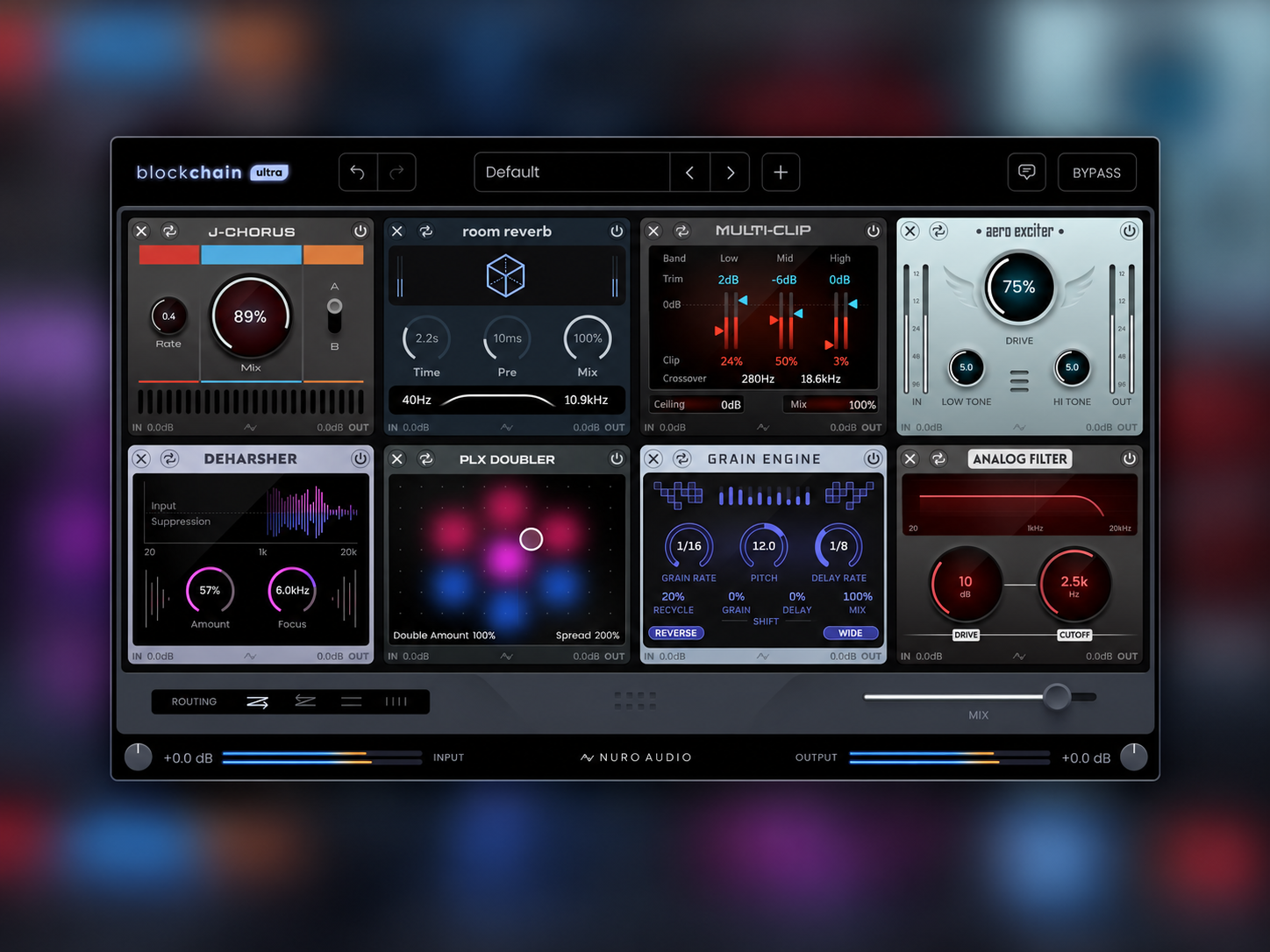
Task: Swap the room reverb module
Action: click(x=426, y=231)
